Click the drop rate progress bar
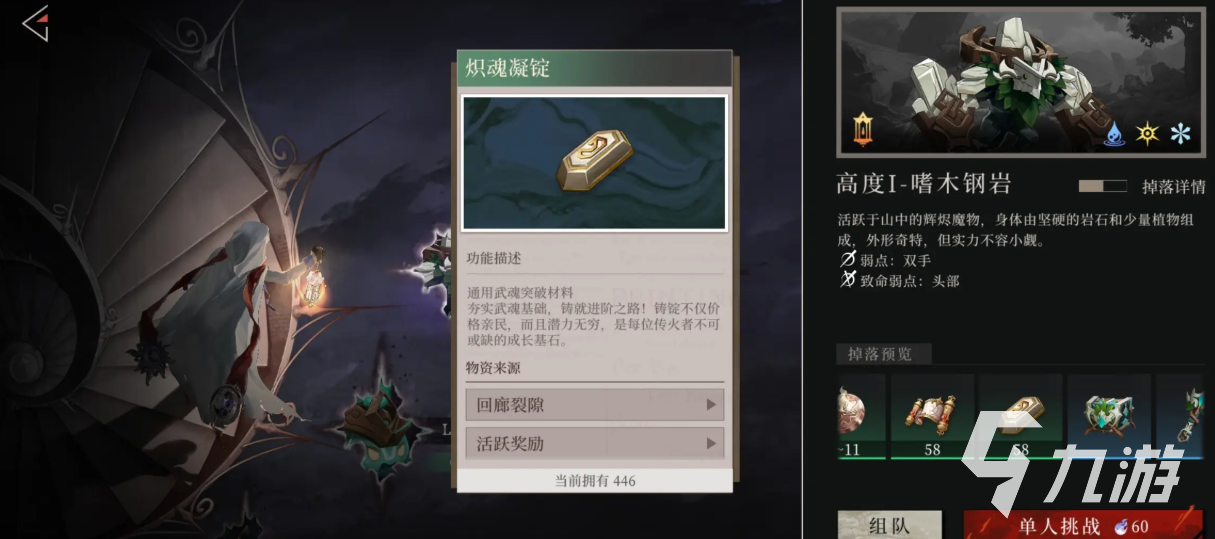 pos(1103,186)
